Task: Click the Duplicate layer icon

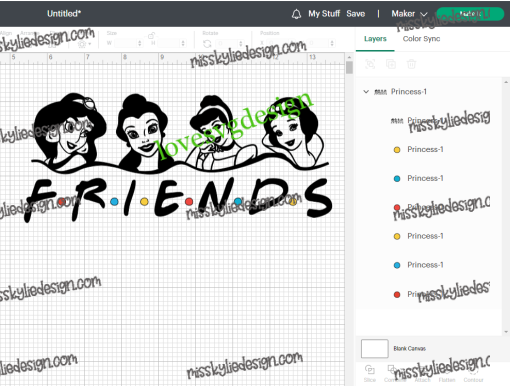Action: (x=391, y=64)
